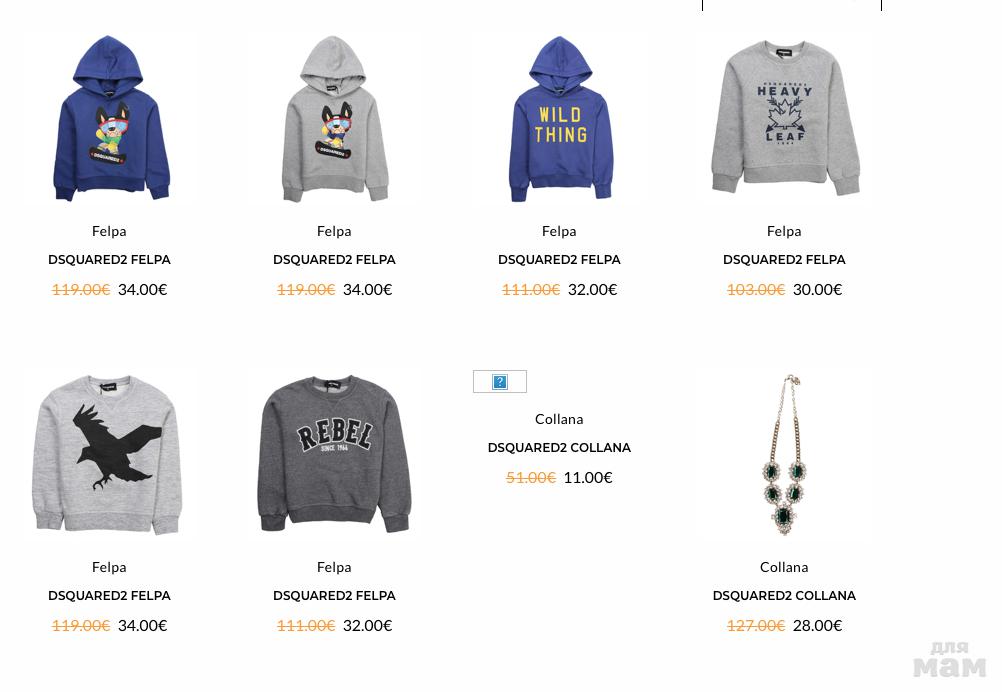Click the для мам watermark logo
The image size is (1002, 692).
click(950, 659)
